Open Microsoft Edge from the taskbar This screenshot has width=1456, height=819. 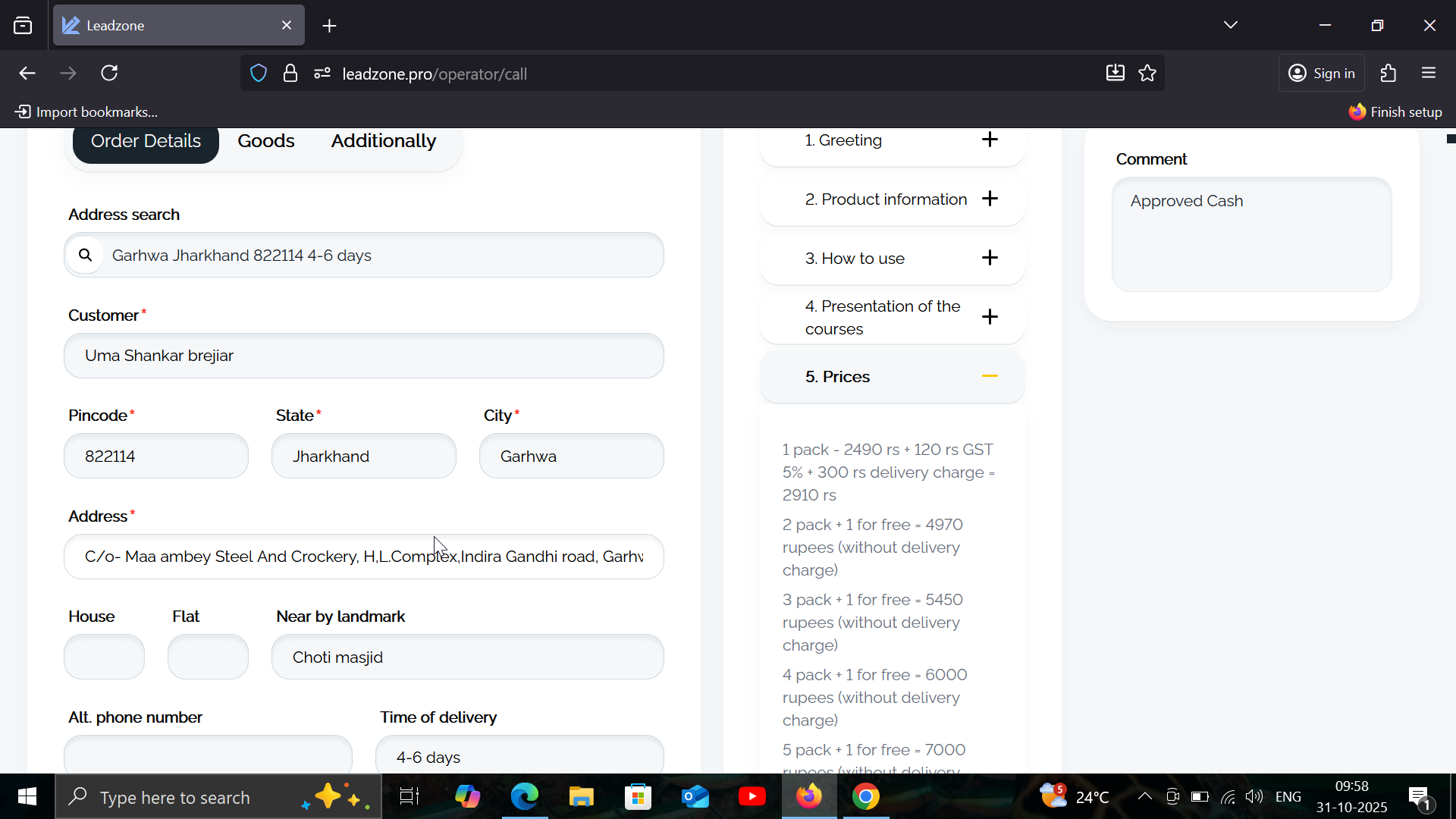pos(524,797)
